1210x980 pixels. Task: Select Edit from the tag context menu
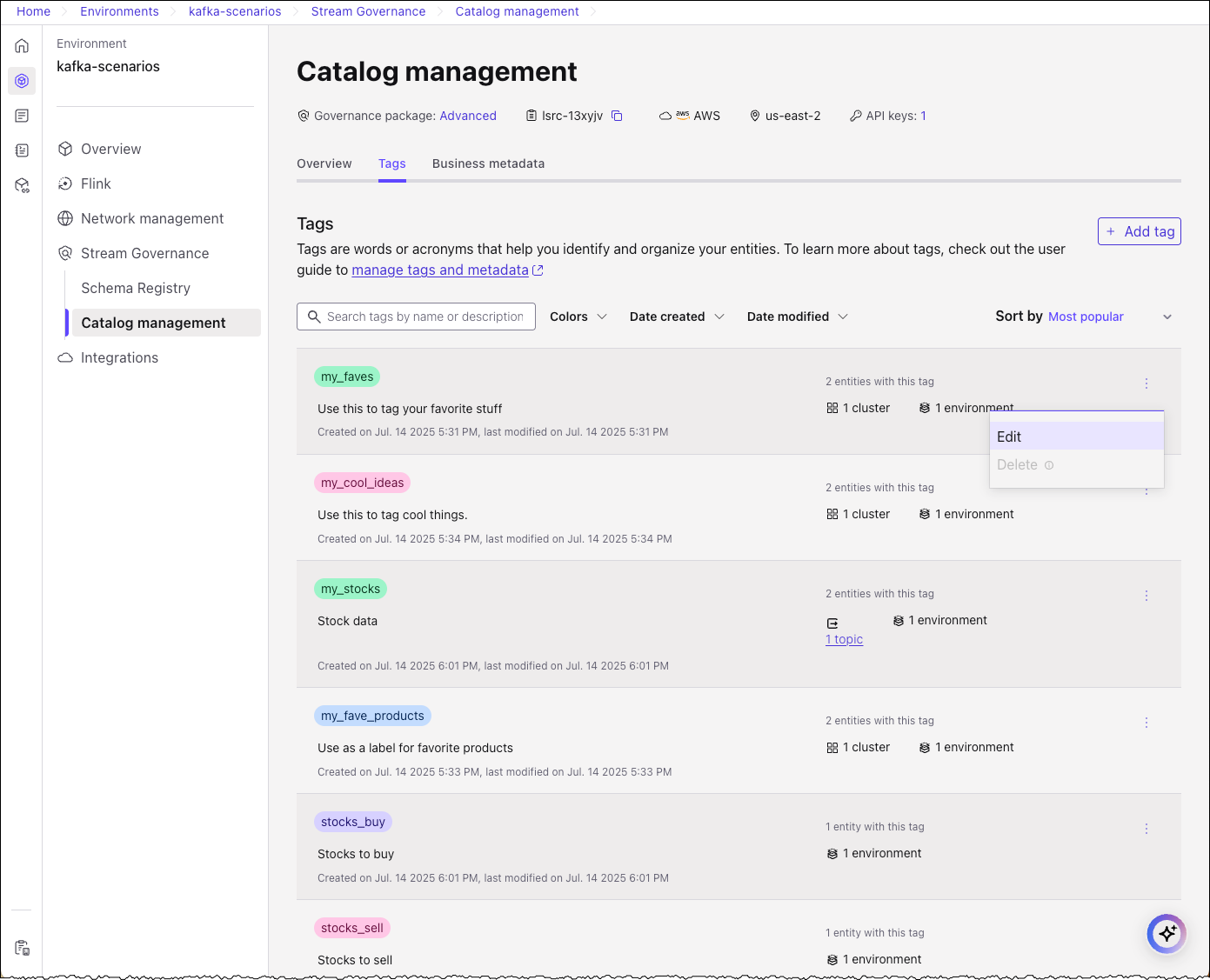(1009, 437)
